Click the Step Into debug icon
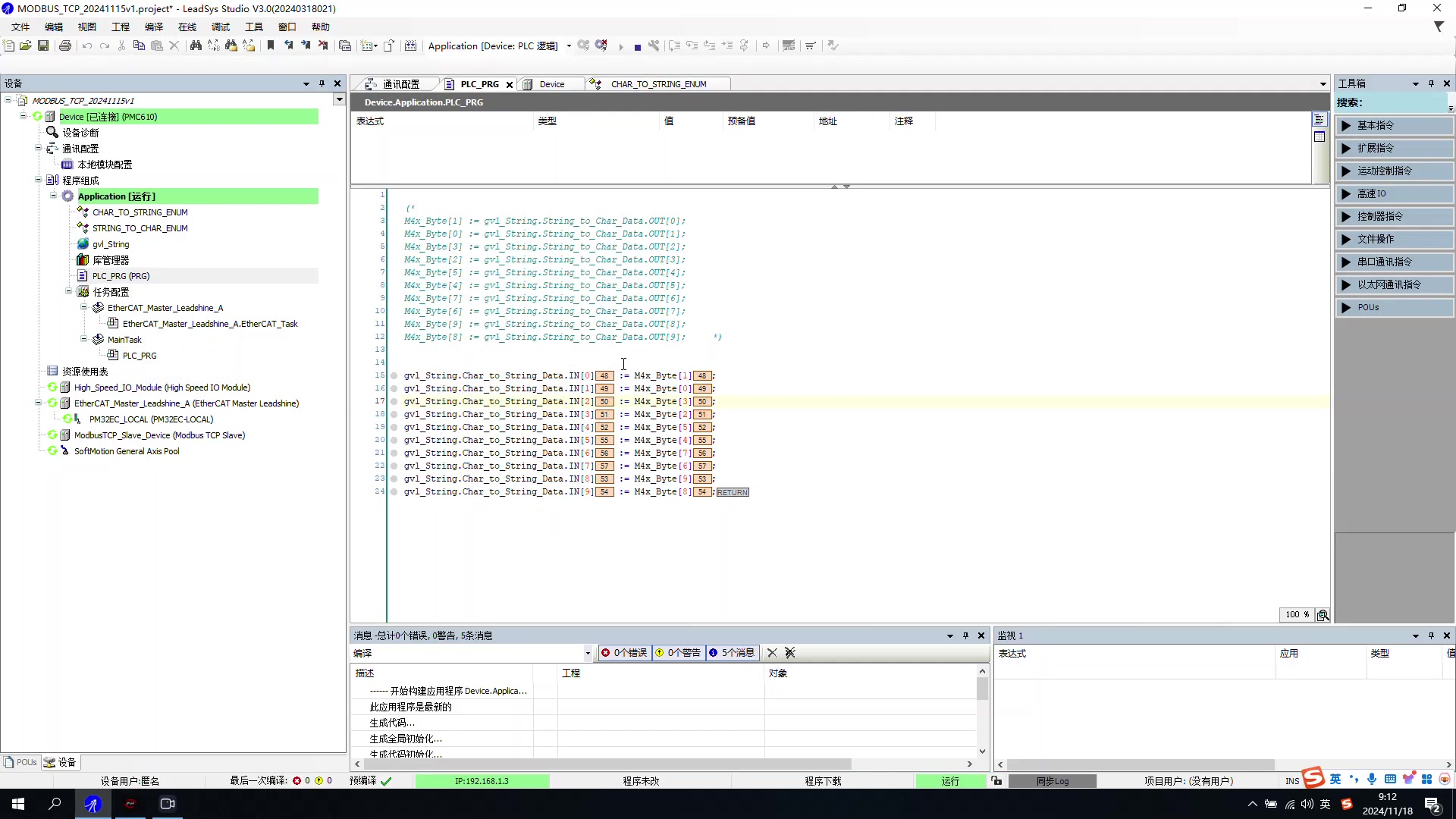The image size is (1456, 819). click(692, 45)
